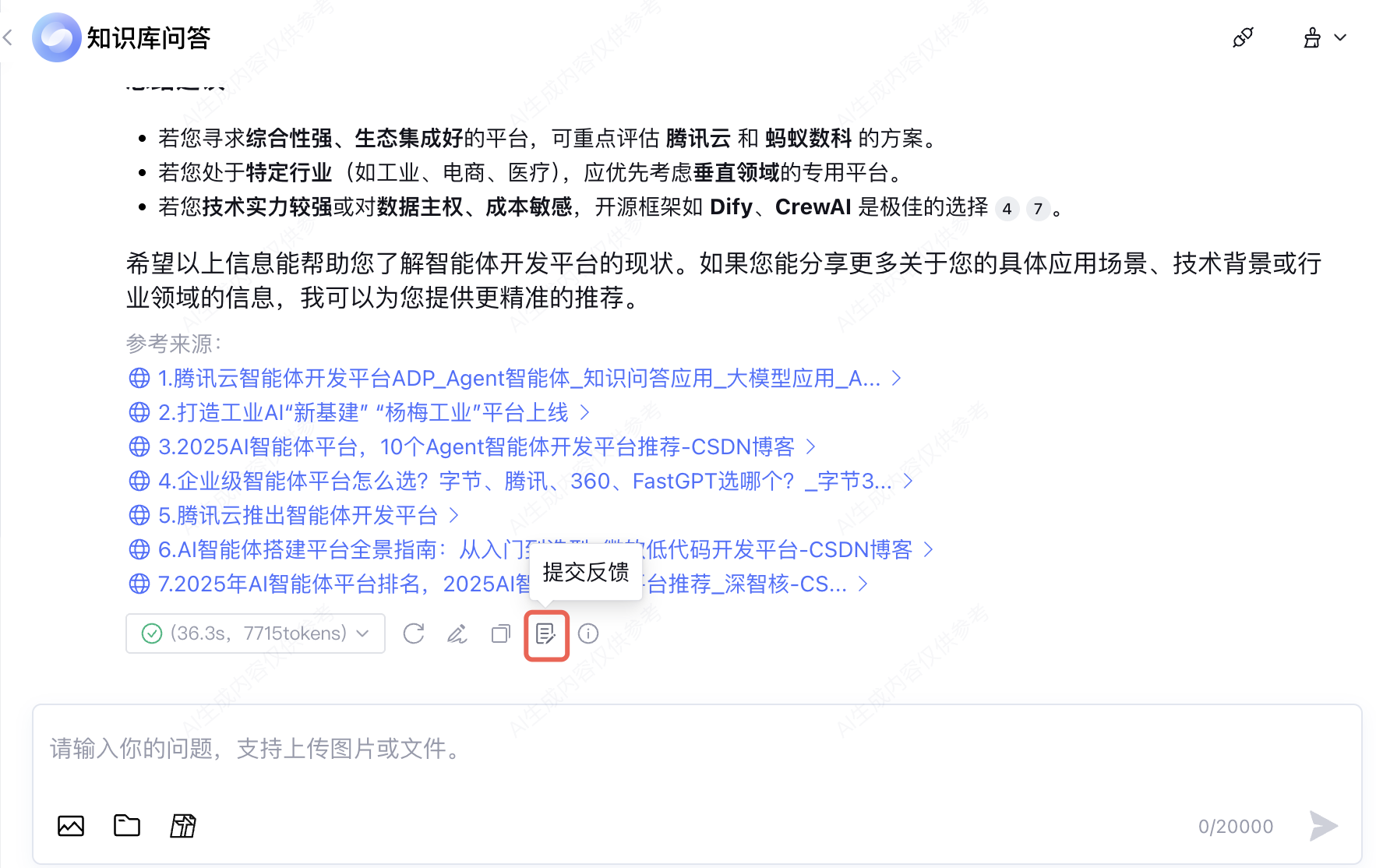Expand the 36.3s 7715tokens dropdown

tap(256, 633)
